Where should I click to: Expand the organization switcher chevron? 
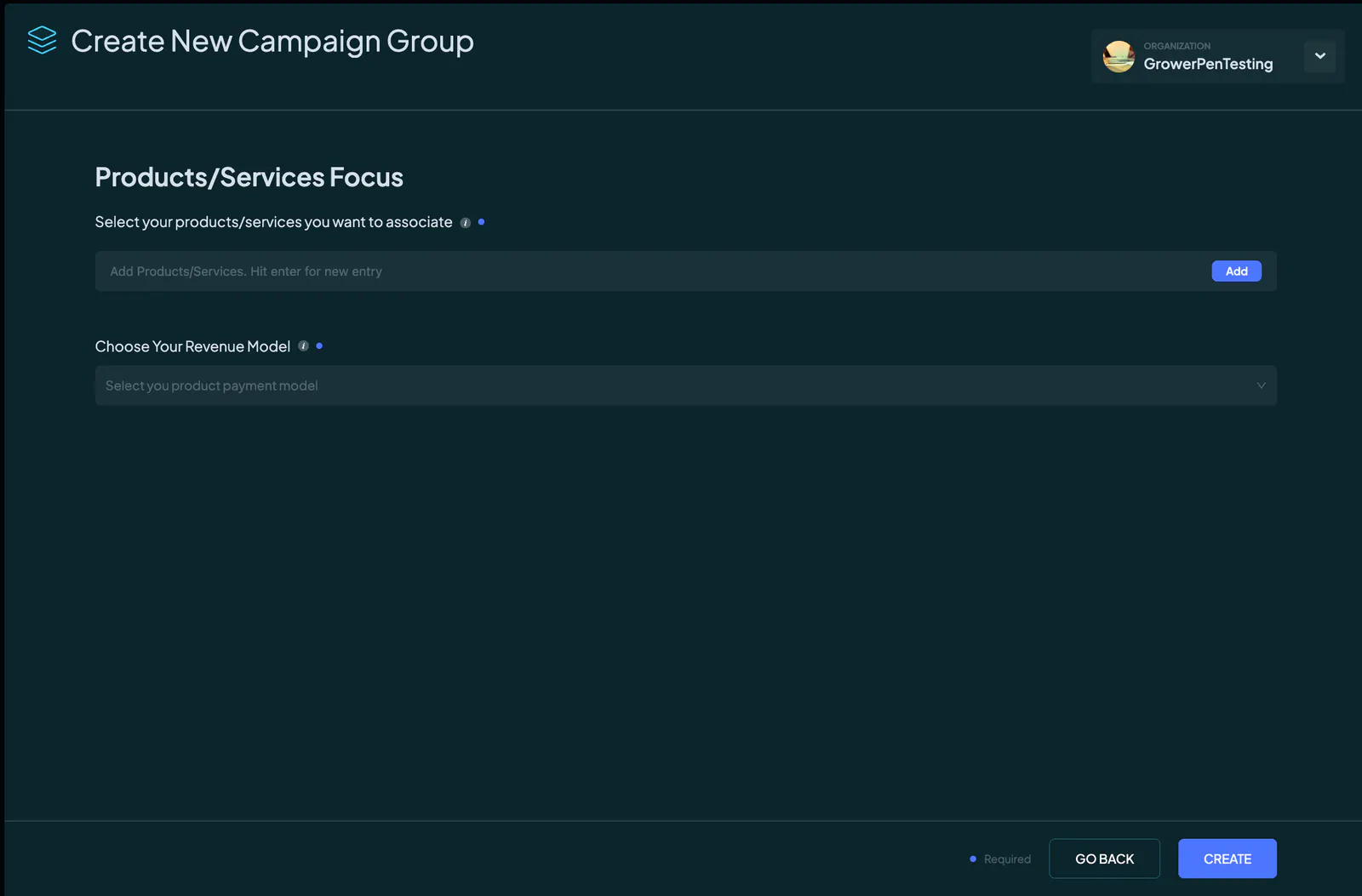pyautogui.click(x=1319, y=56)
